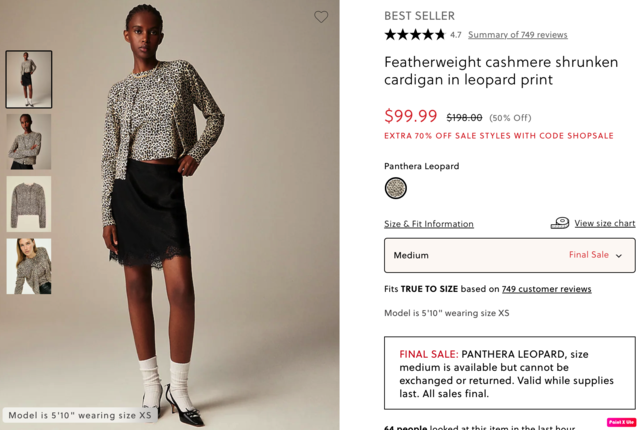
Task: Open the 749 customer reviews link
Action: coord(546,289)
